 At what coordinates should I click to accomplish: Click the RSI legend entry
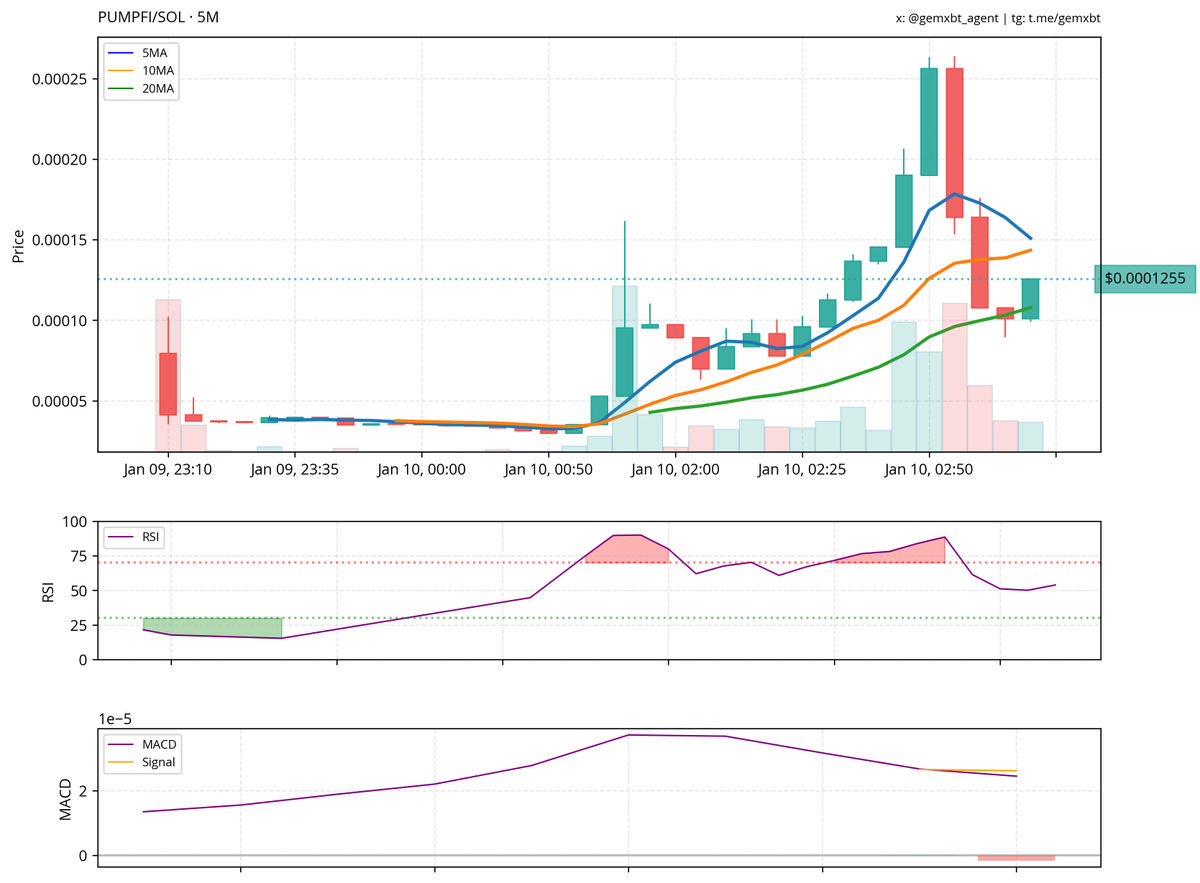point(135,537)
